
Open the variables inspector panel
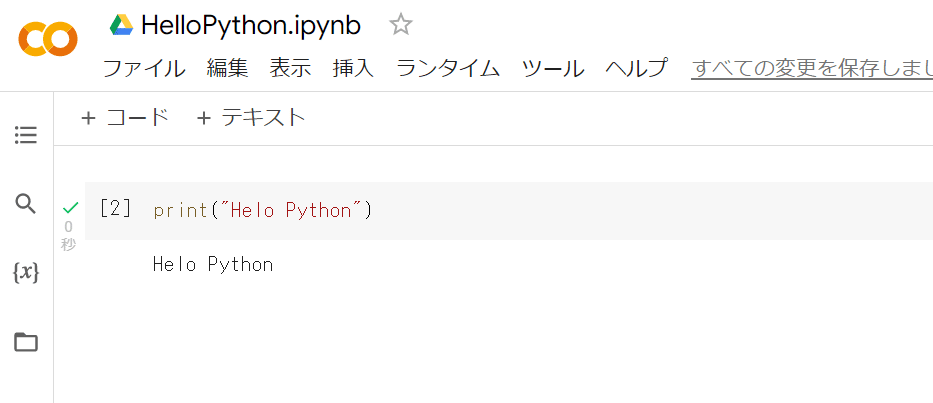point(26,272)
